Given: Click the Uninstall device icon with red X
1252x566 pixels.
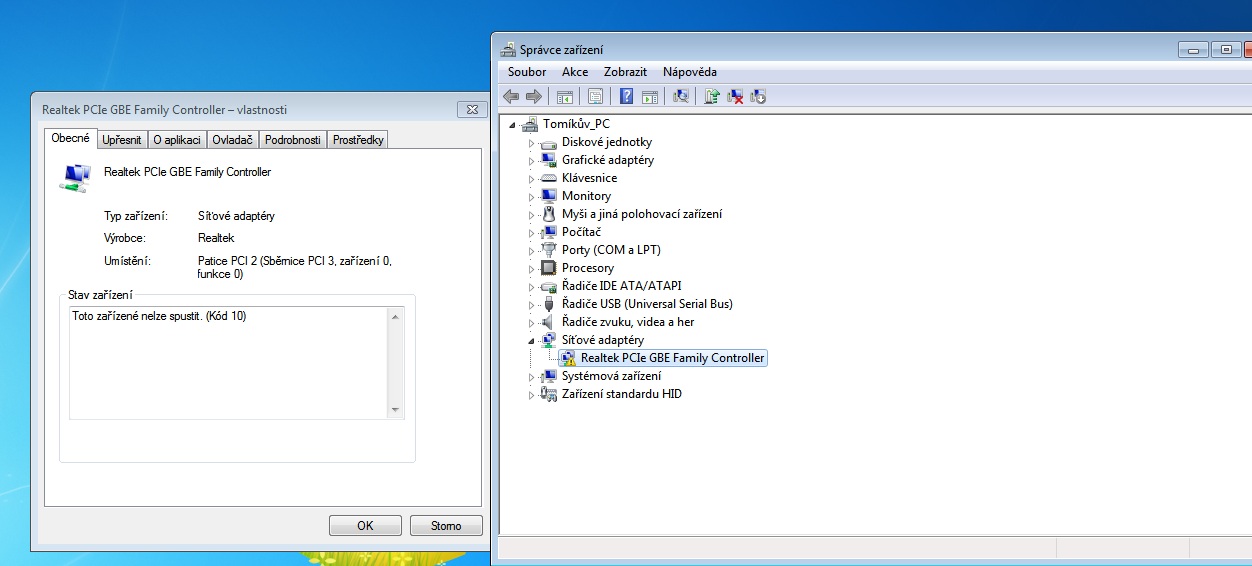Looking at the screenshot, I should pos(735,96).
